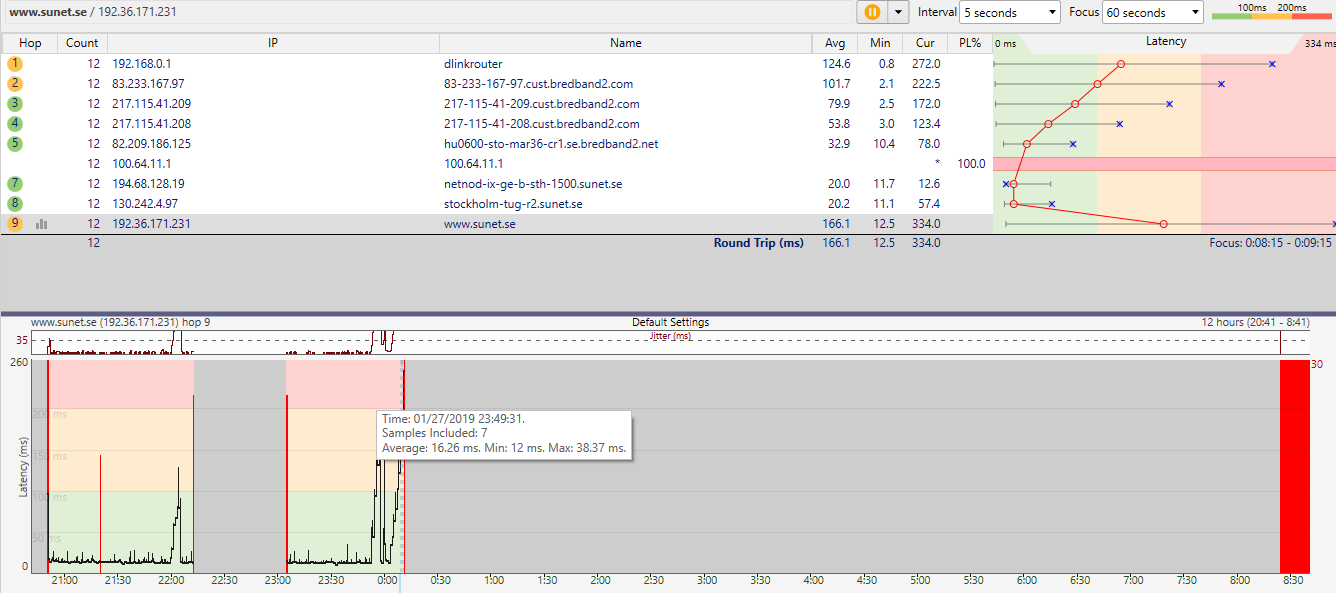Click the hop 1 orange circle icon
Screen dimensions: 1336x593
[14, 64]
